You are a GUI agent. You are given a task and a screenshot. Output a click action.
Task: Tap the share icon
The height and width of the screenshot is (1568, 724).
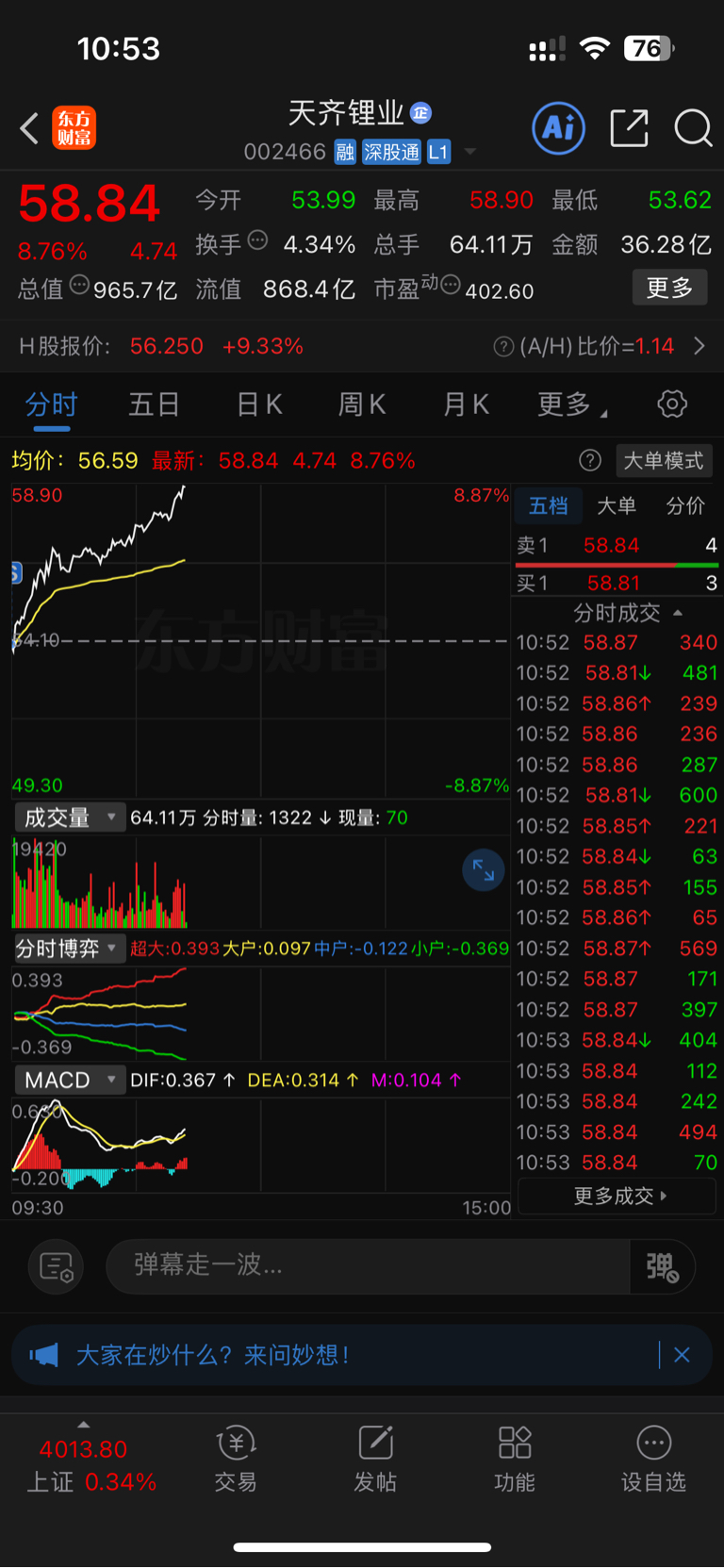point(629,127)
